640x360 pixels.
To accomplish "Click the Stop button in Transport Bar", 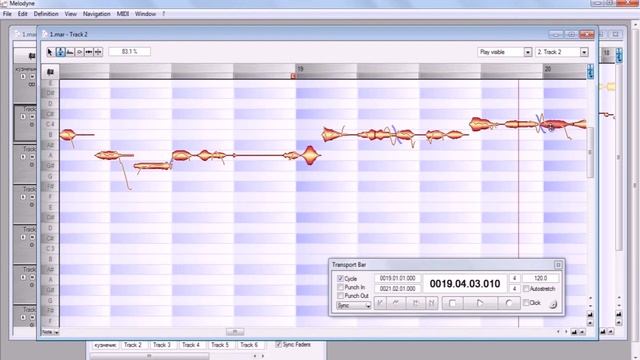I will point(452,303).
